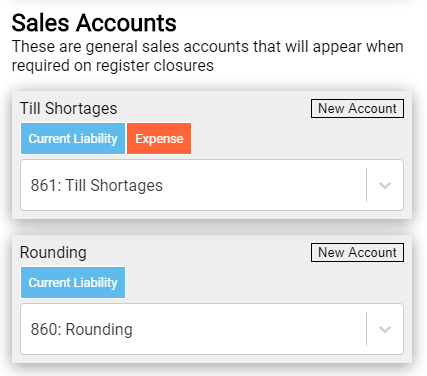Click the separator line in Rounding dropdown
The image size is (427, 376).
(366, 329)
